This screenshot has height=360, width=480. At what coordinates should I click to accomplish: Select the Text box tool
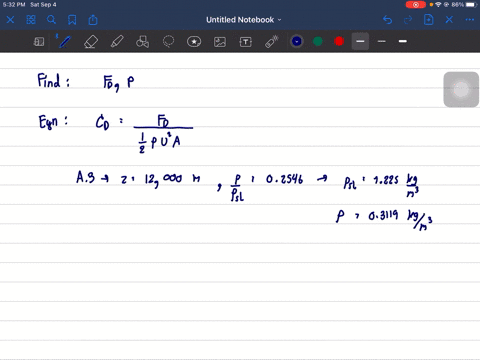tap(246, 42)
